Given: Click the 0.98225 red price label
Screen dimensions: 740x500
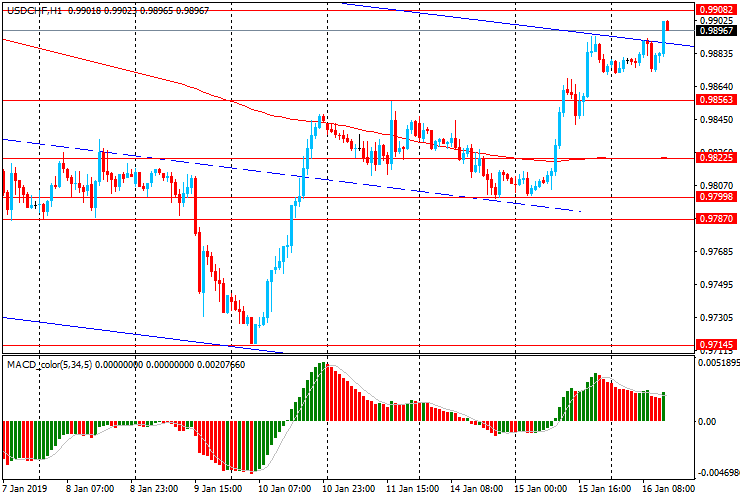Looking at the screenshot, I should point(716,158).
